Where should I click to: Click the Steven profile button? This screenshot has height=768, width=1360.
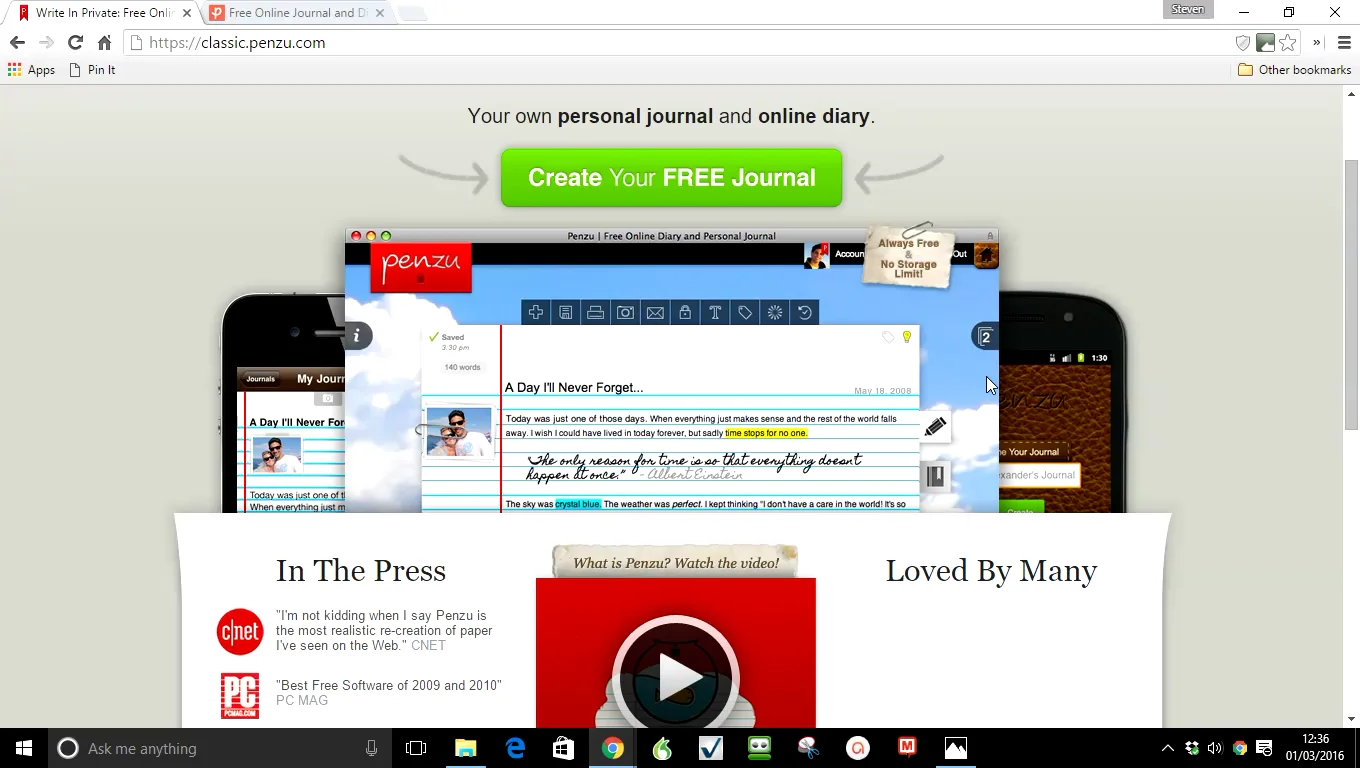pos(1188,9)
